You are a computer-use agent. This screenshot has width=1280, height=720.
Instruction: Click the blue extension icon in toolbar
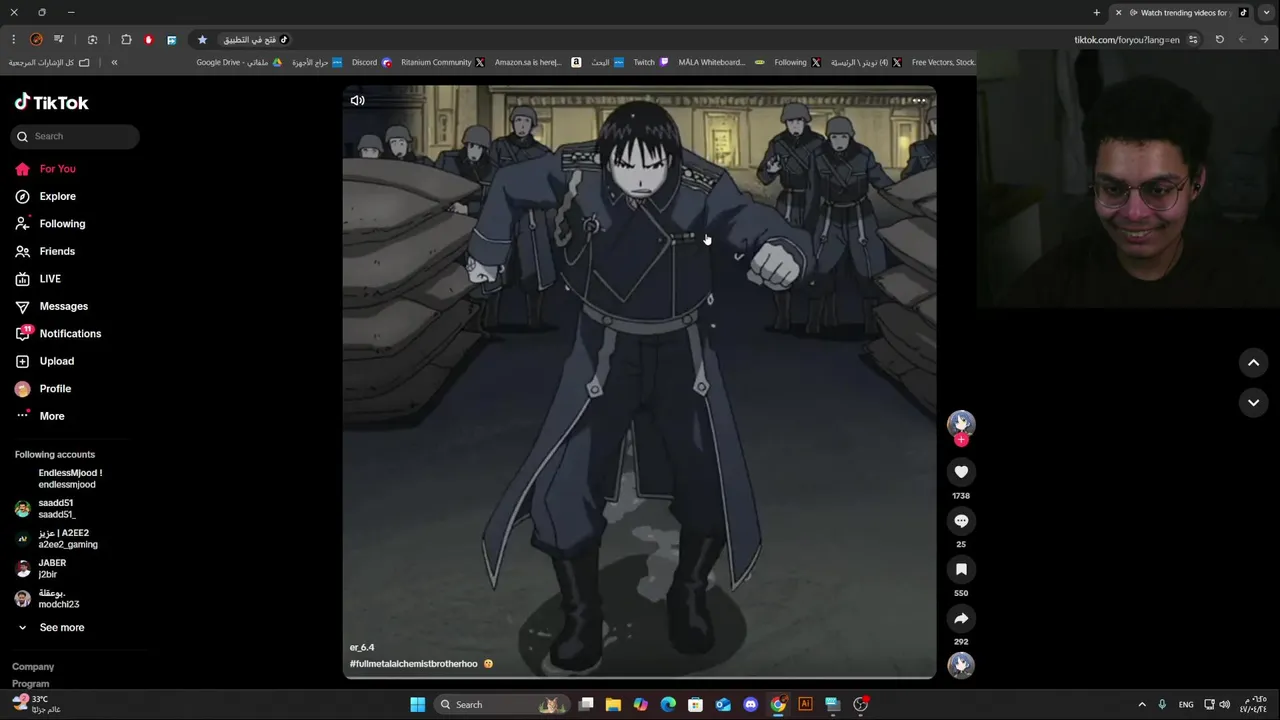click(x=171, y=40)
